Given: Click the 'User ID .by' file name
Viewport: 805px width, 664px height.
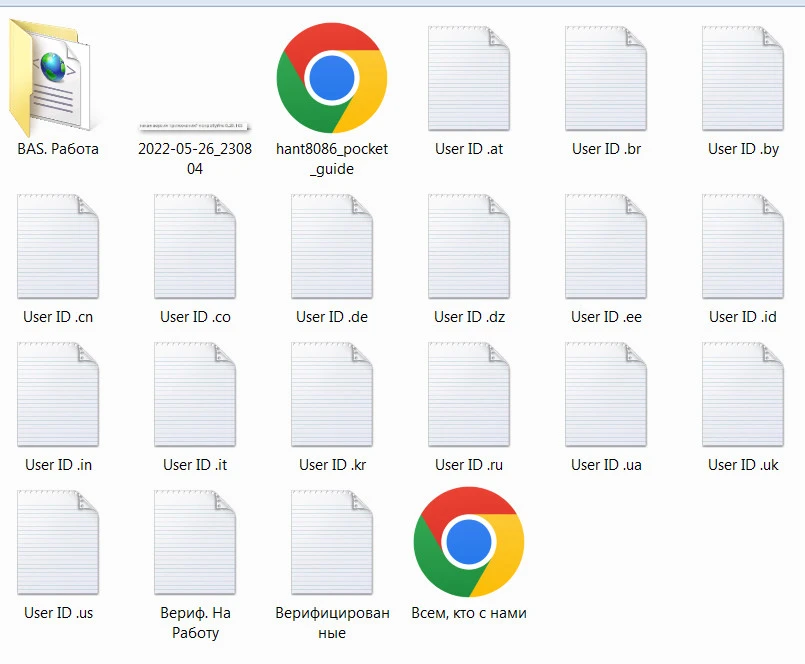Looking at the screenshot, I should pyautogui.click(x=743, y=149).
